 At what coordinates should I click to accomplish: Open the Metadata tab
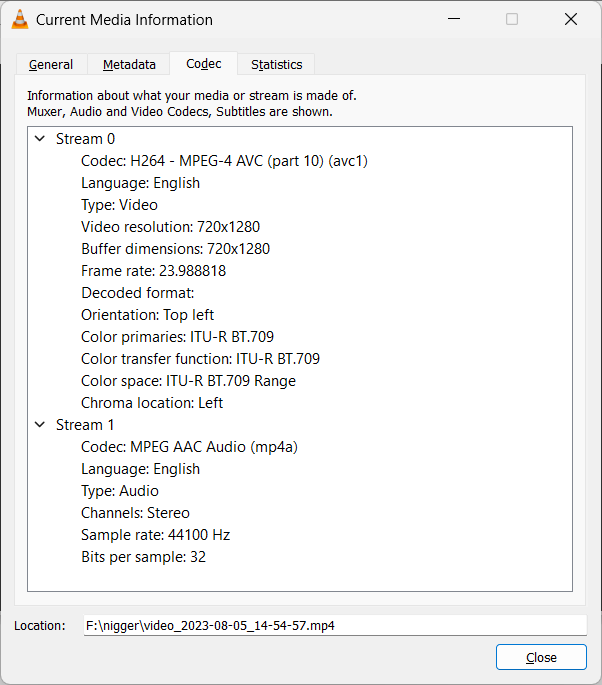pos(129,64)
